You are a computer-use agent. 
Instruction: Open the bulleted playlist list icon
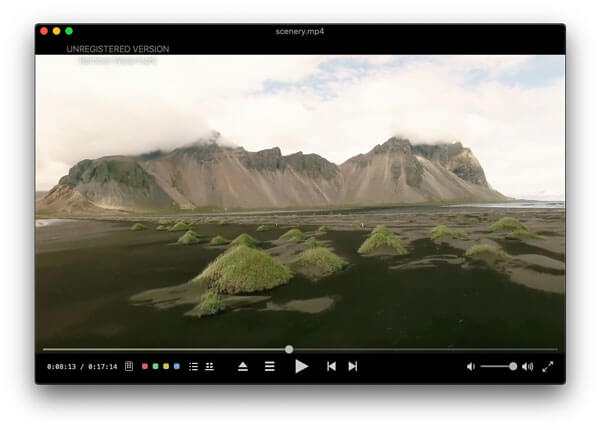pyautogui.click(x=194, y=366)
